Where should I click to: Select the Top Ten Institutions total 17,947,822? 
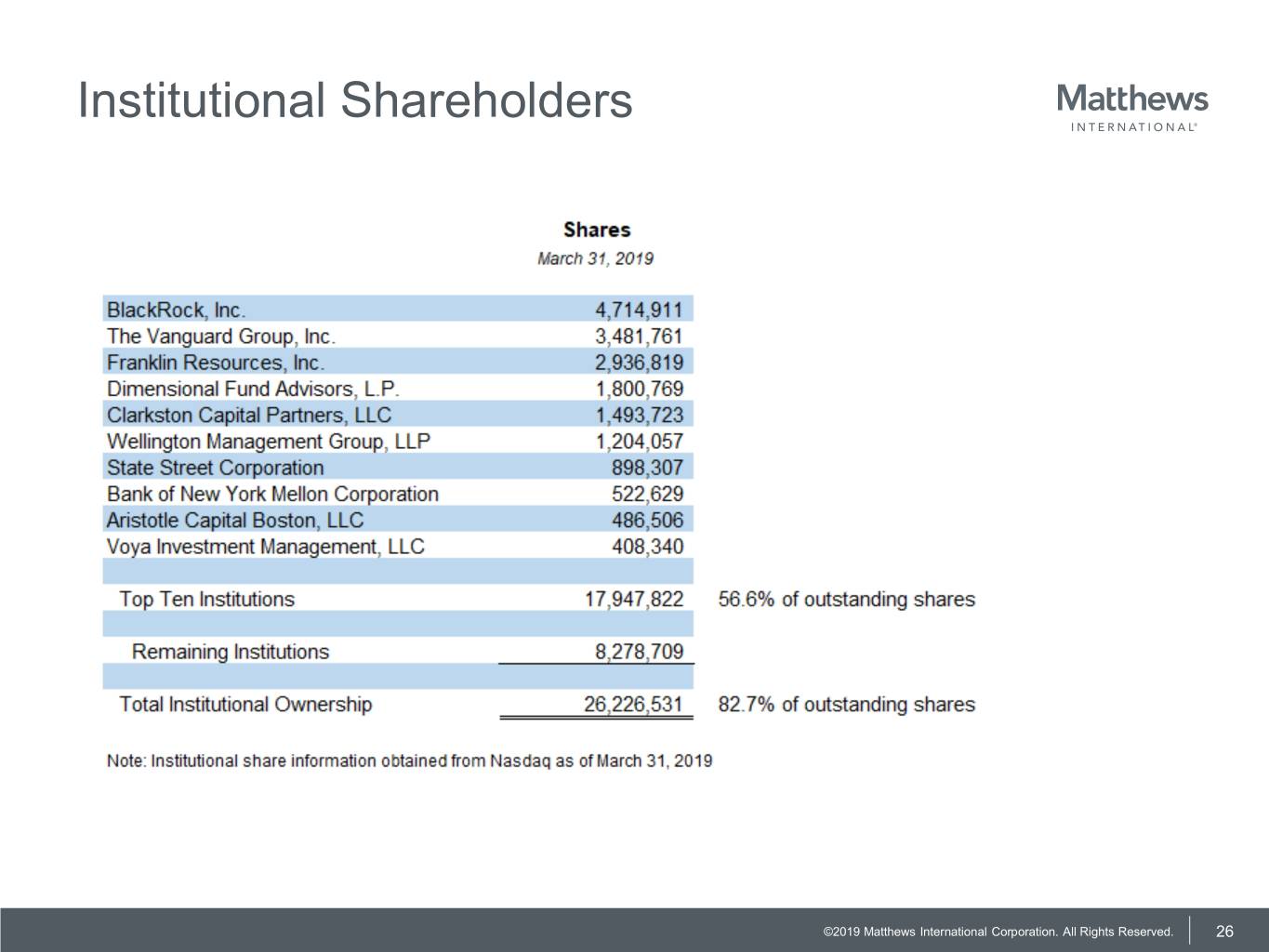(633, 600)
